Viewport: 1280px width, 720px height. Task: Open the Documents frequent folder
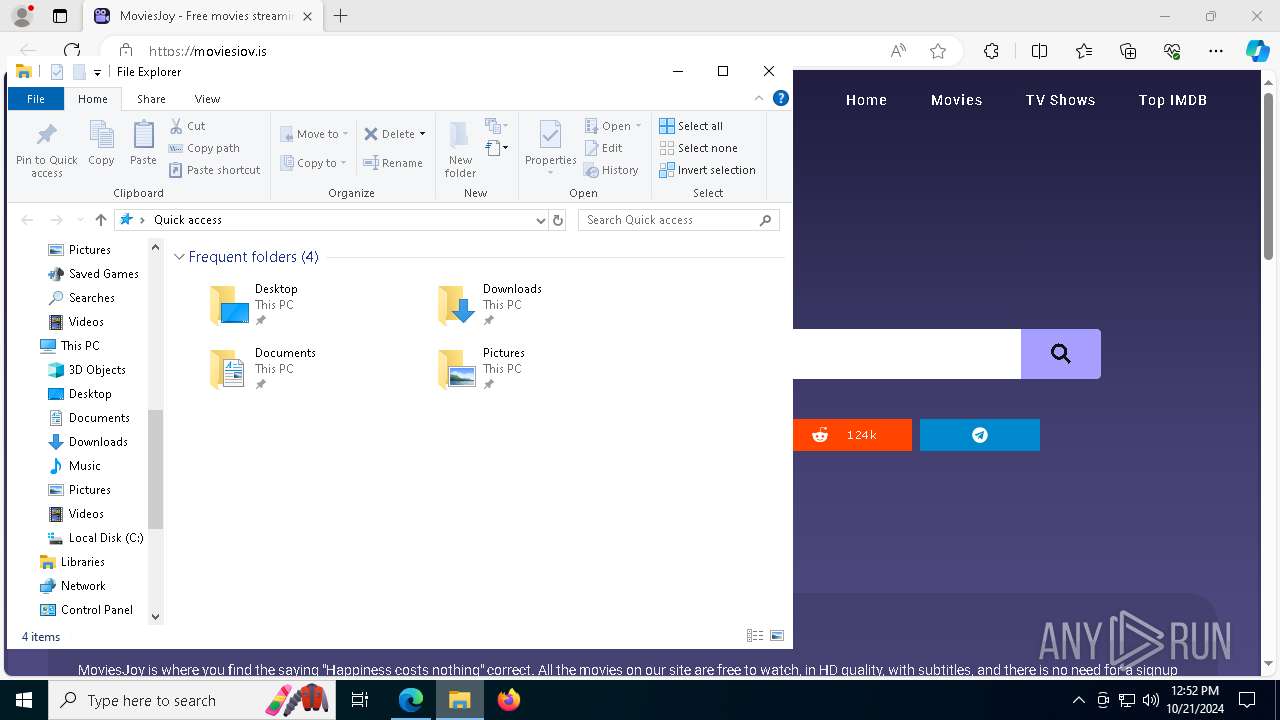pos(262,369)
